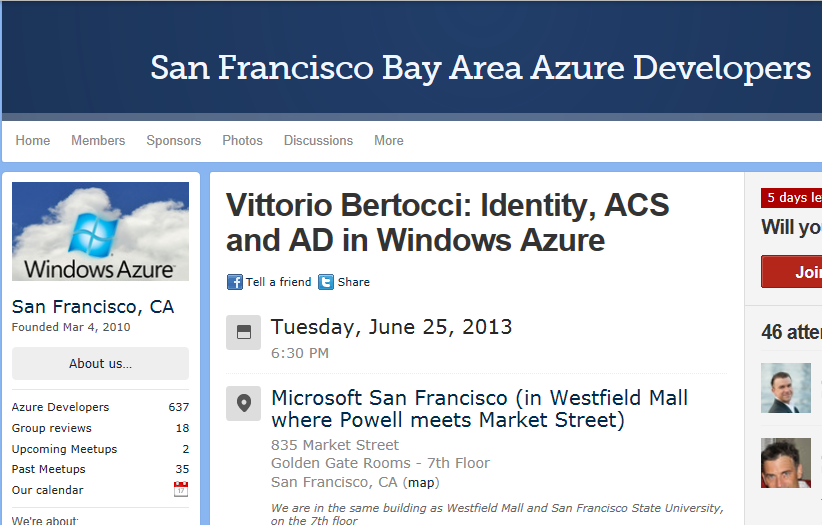Open Our calendar link
822x525 pixels.
(47, 490)
